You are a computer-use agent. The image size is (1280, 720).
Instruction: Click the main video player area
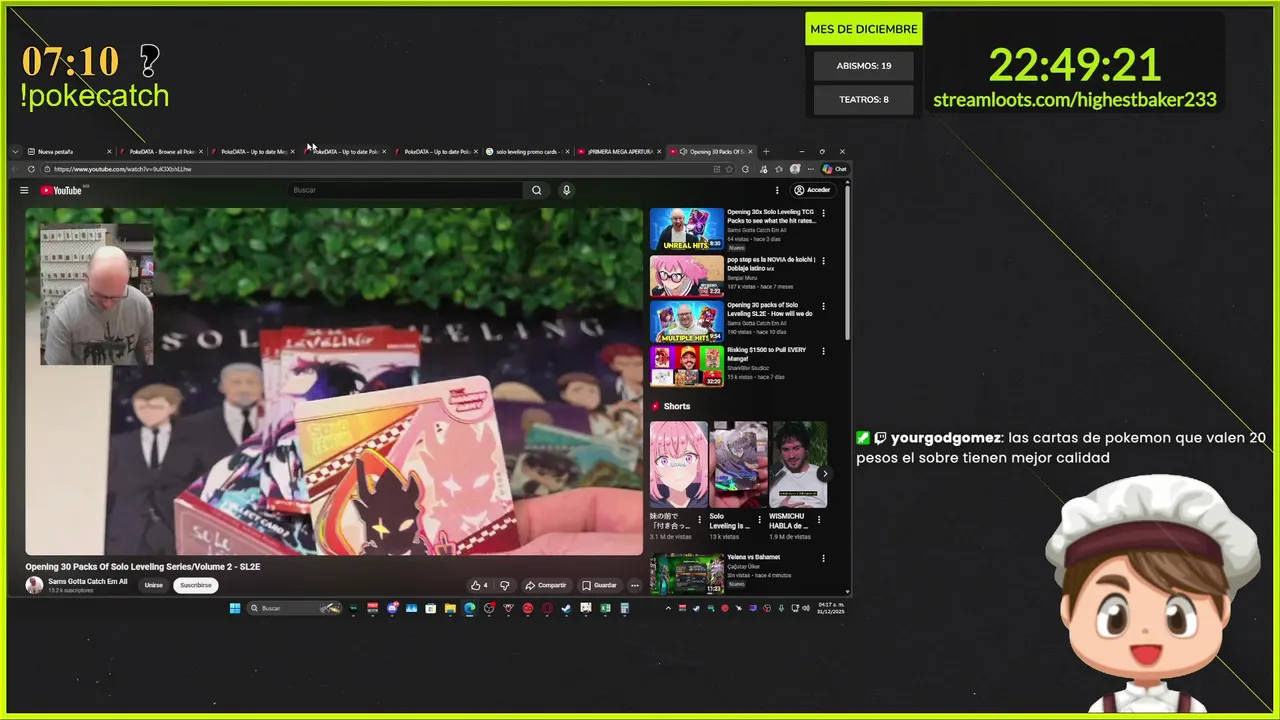coord(334,381)
